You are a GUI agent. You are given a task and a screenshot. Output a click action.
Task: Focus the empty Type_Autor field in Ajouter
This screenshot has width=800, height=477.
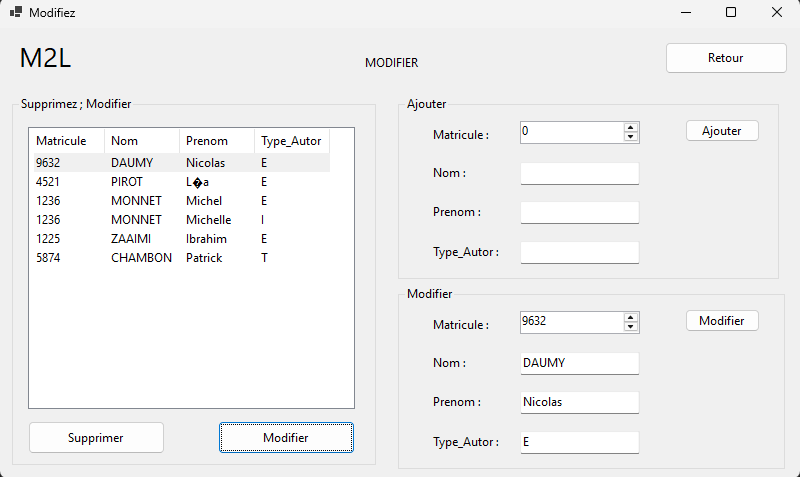pos(579,253)
